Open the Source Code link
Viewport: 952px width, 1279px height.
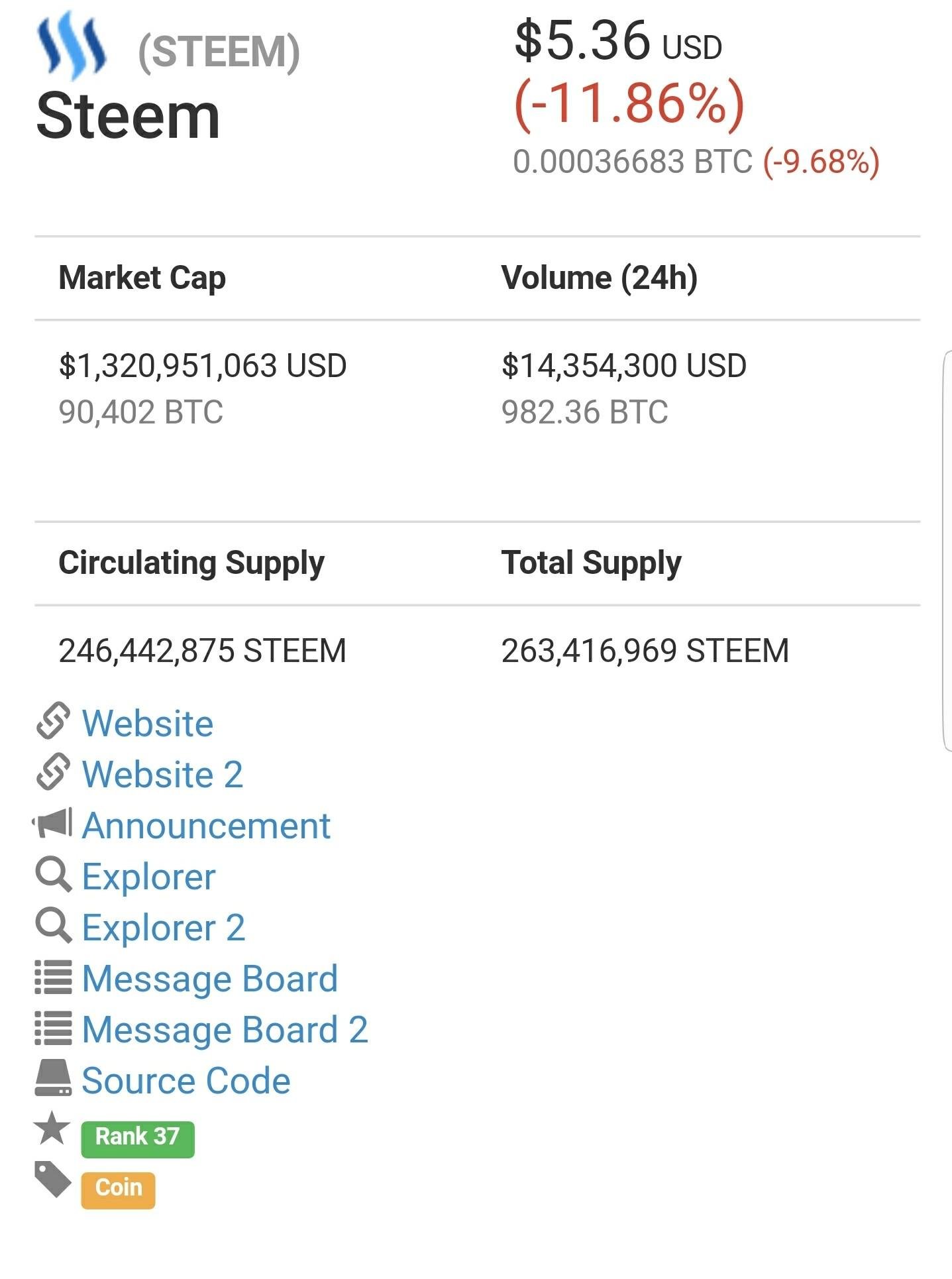(x=186, y=1081)
